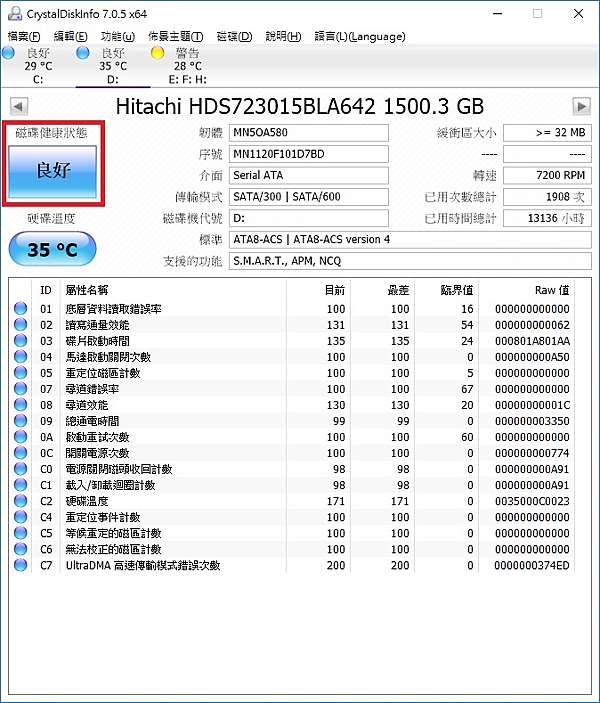Screen dimensions: 600x703
Task: Click status circle for attribute C1 row
Action: (21, 485)
